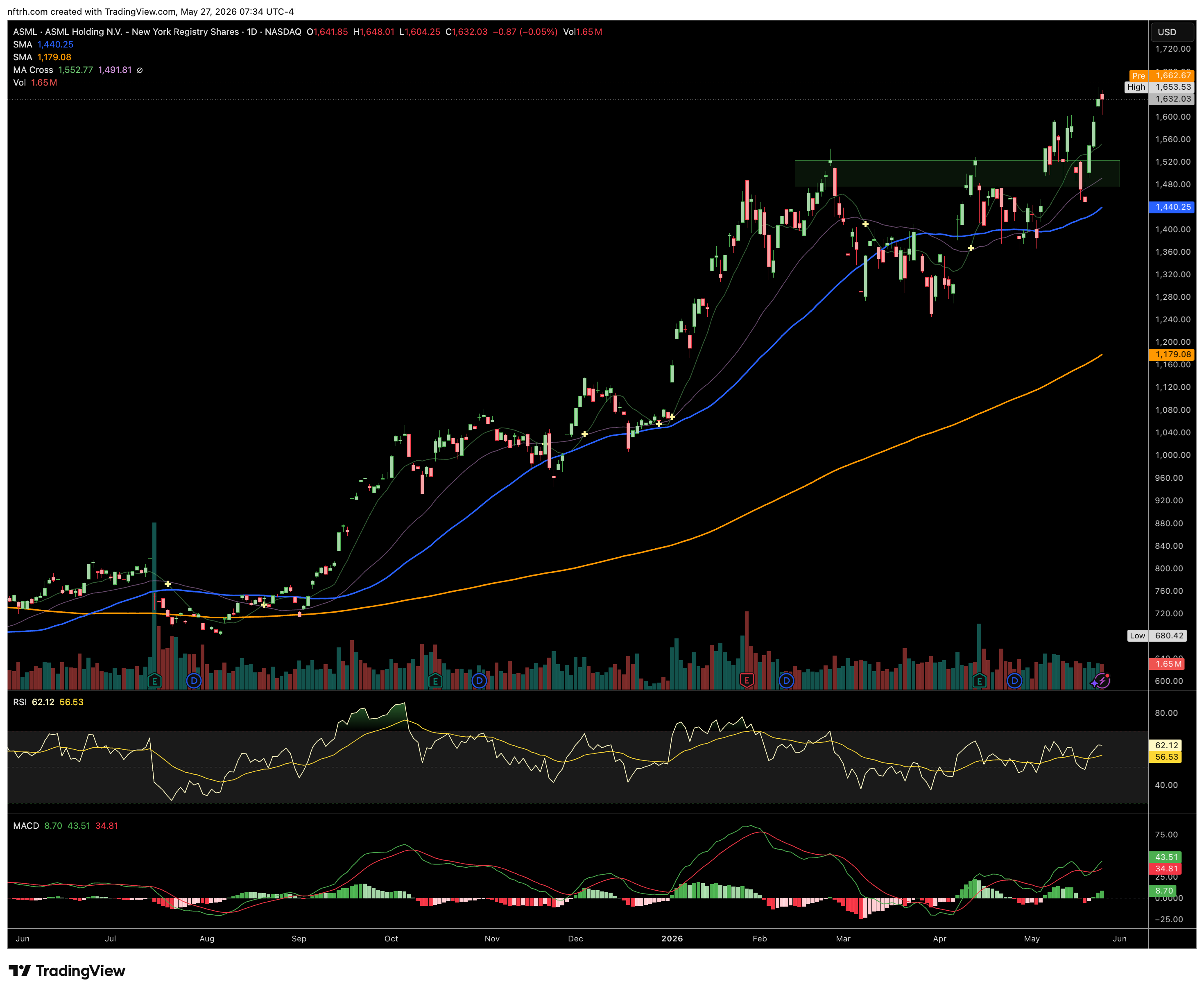Select the orange SMA 1,179.08 legend entry
Viewport: 1204px width, 993px height.
coord(42,57)
